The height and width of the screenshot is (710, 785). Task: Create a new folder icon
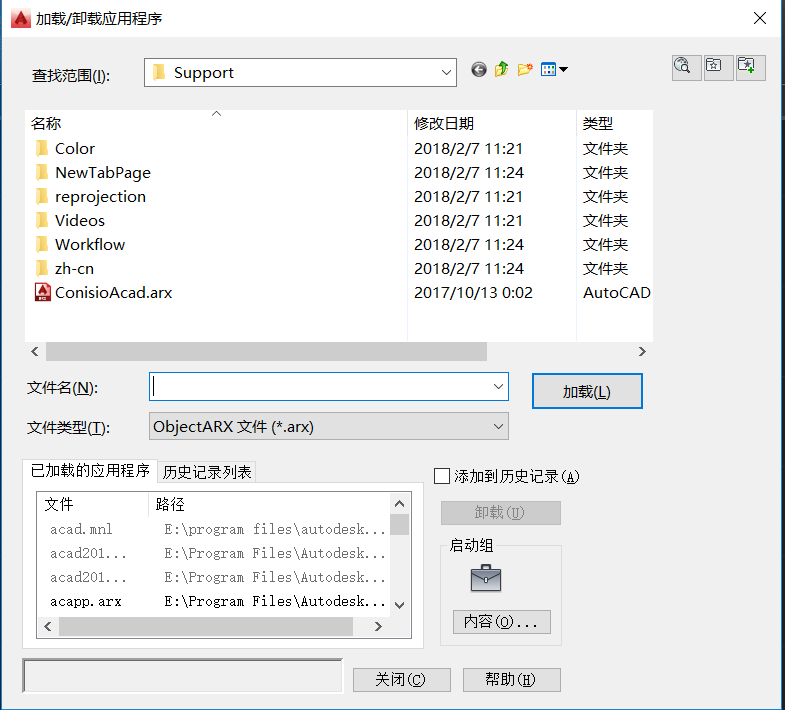point(525,69)
